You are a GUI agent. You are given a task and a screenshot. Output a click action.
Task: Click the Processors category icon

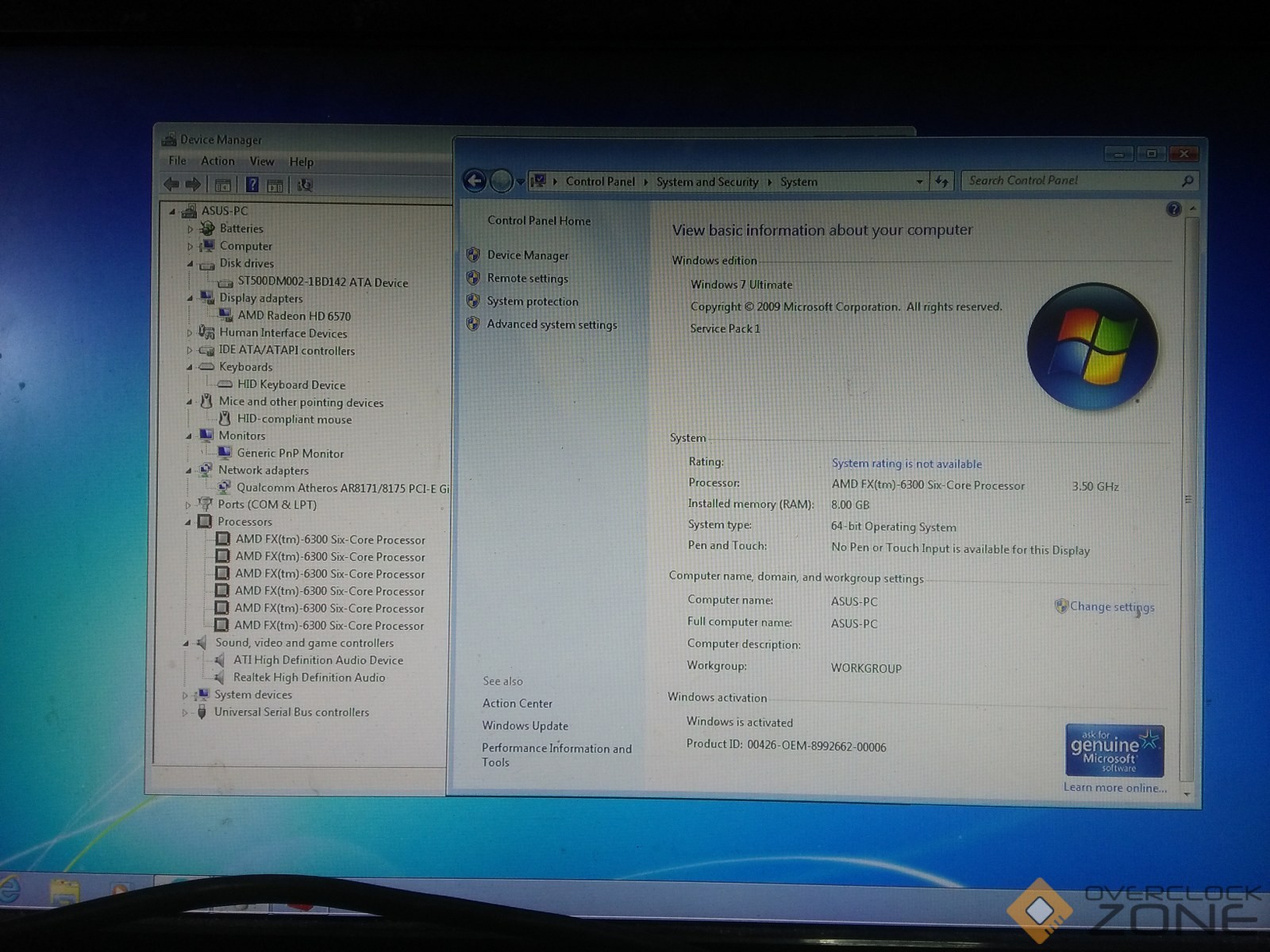click(x=205, y=521)
